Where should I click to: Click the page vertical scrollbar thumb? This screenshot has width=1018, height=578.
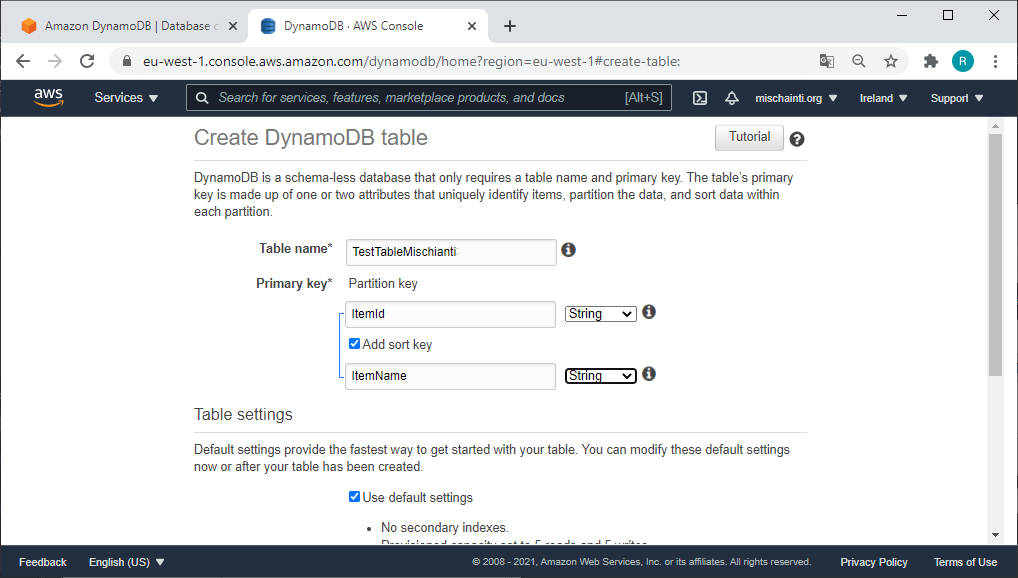click(x=995, y=255)
